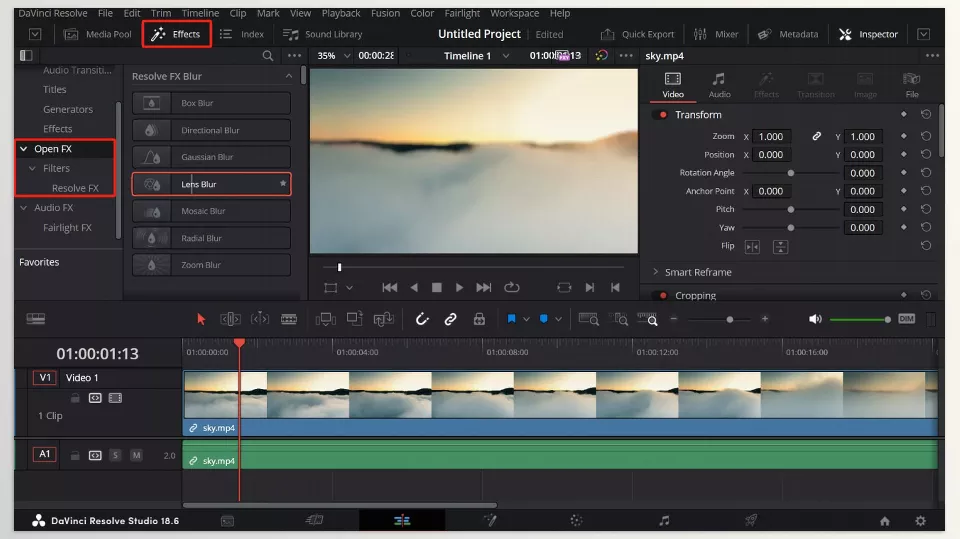Select the Box Blur effect
The height and width of the screenshot is (539, 960).
click(211, 103)
